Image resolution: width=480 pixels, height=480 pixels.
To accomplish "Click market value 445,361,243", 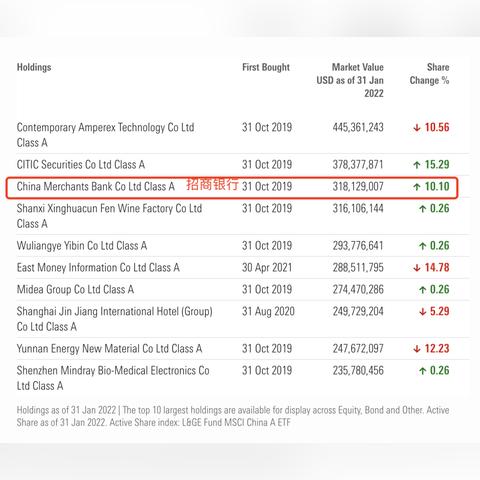I will (x=358, y=127).
